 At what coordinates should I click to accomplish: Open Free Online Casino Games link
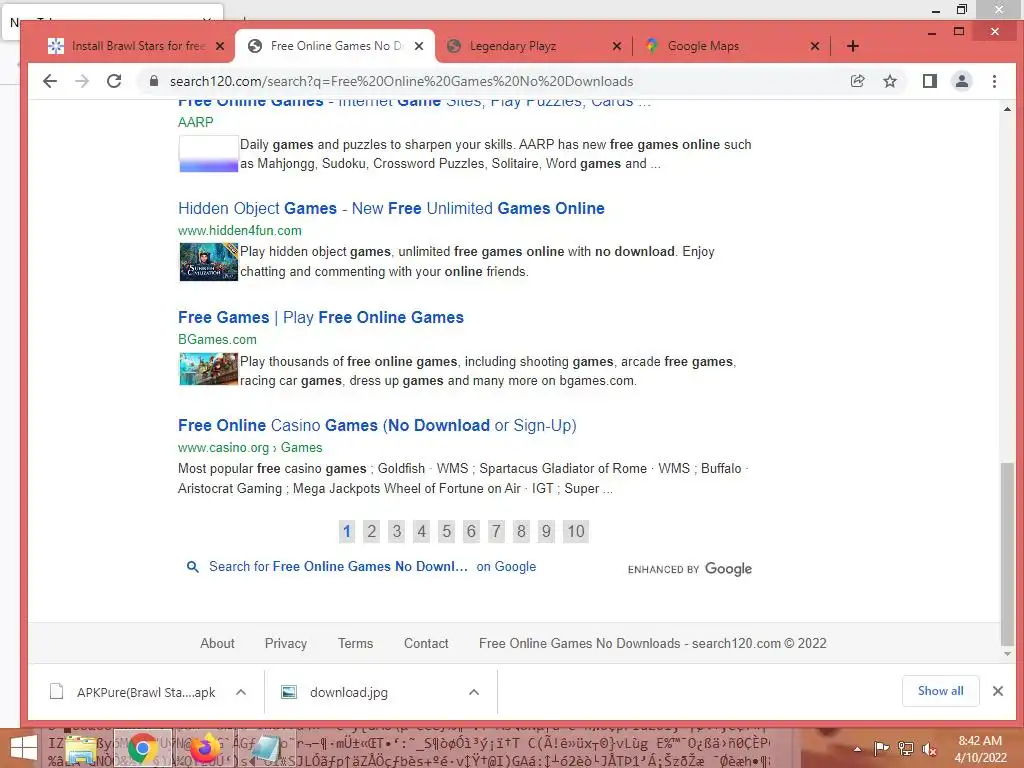click(377, 425)
